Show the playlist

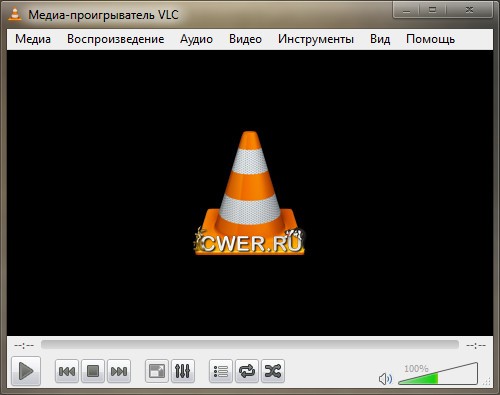(221, 371)
